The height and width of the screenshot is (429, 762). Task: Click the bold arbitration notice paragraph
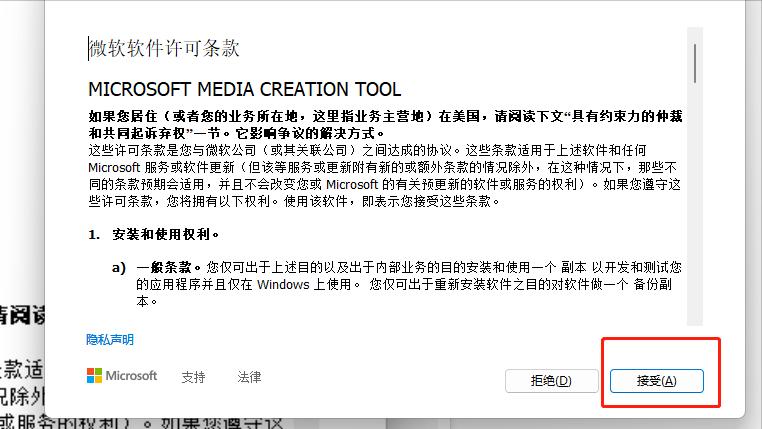[385, 124]
